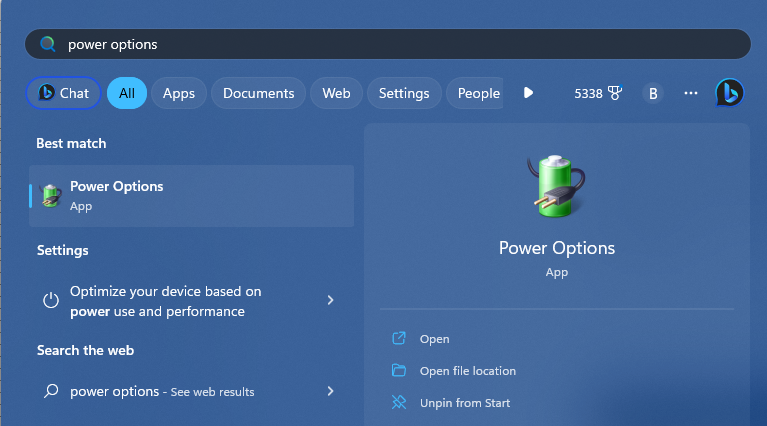
Task: Click Open in the preview pane
Action: [434, 339]
